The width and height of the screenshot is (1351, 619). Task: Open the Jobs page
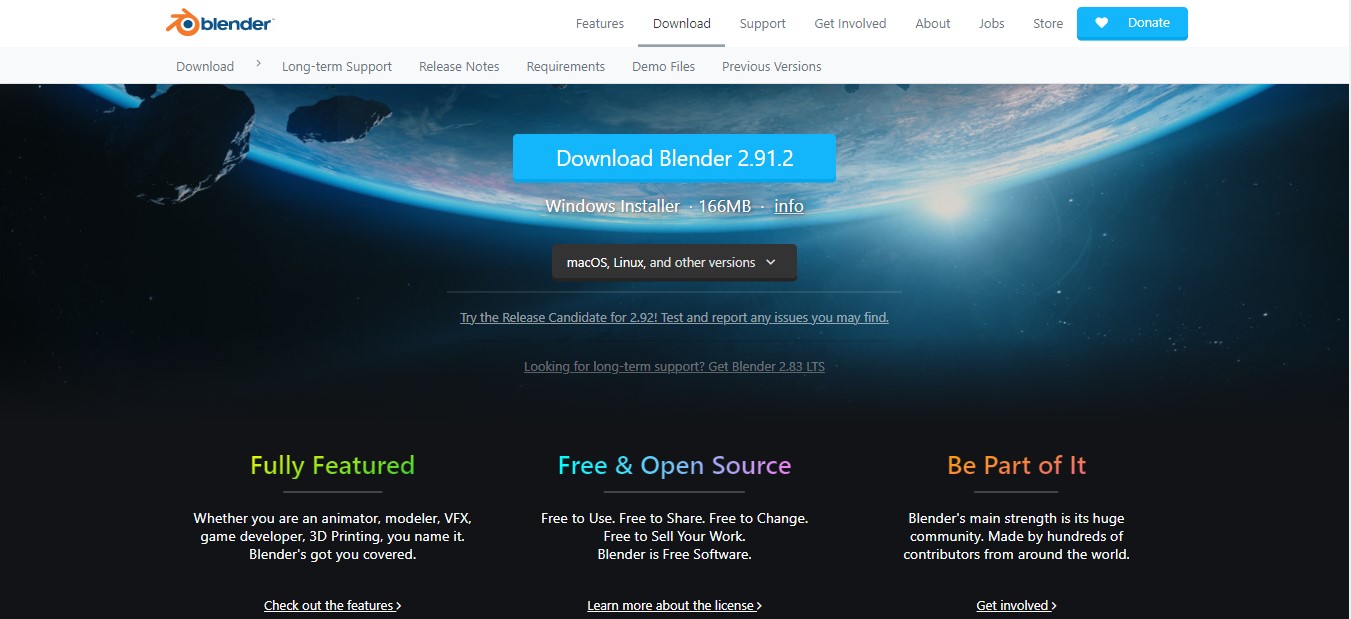[992, 23]
